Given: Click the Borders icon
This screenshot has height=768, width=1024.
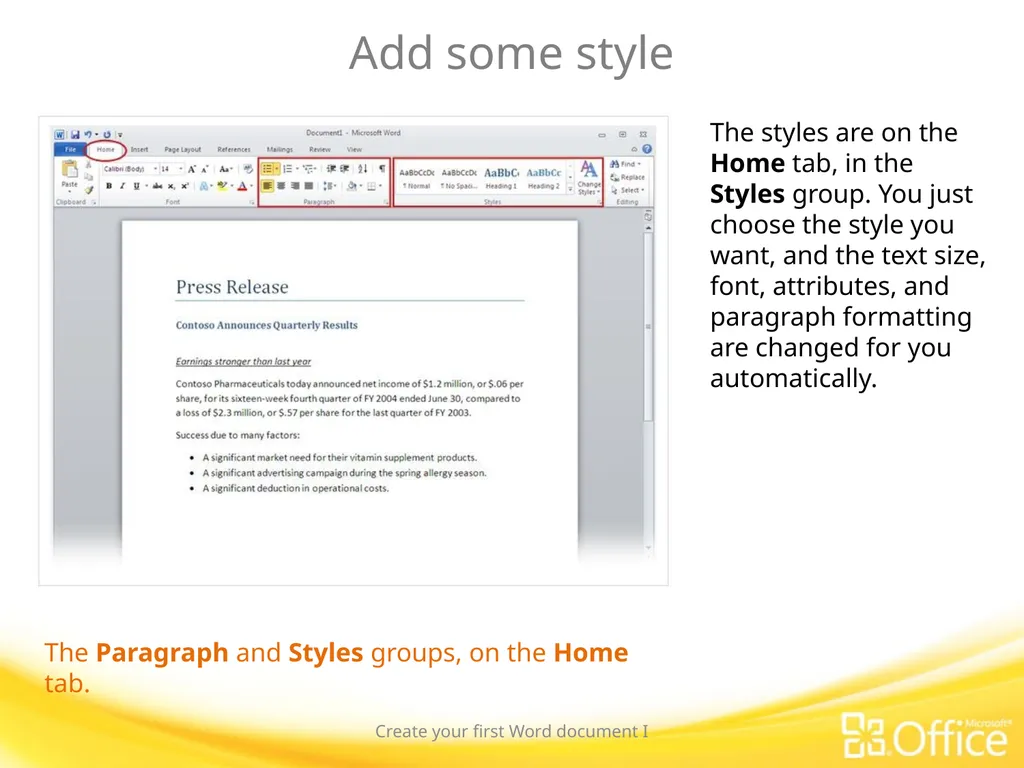Looking at the screenshot, I should (371, 186).
